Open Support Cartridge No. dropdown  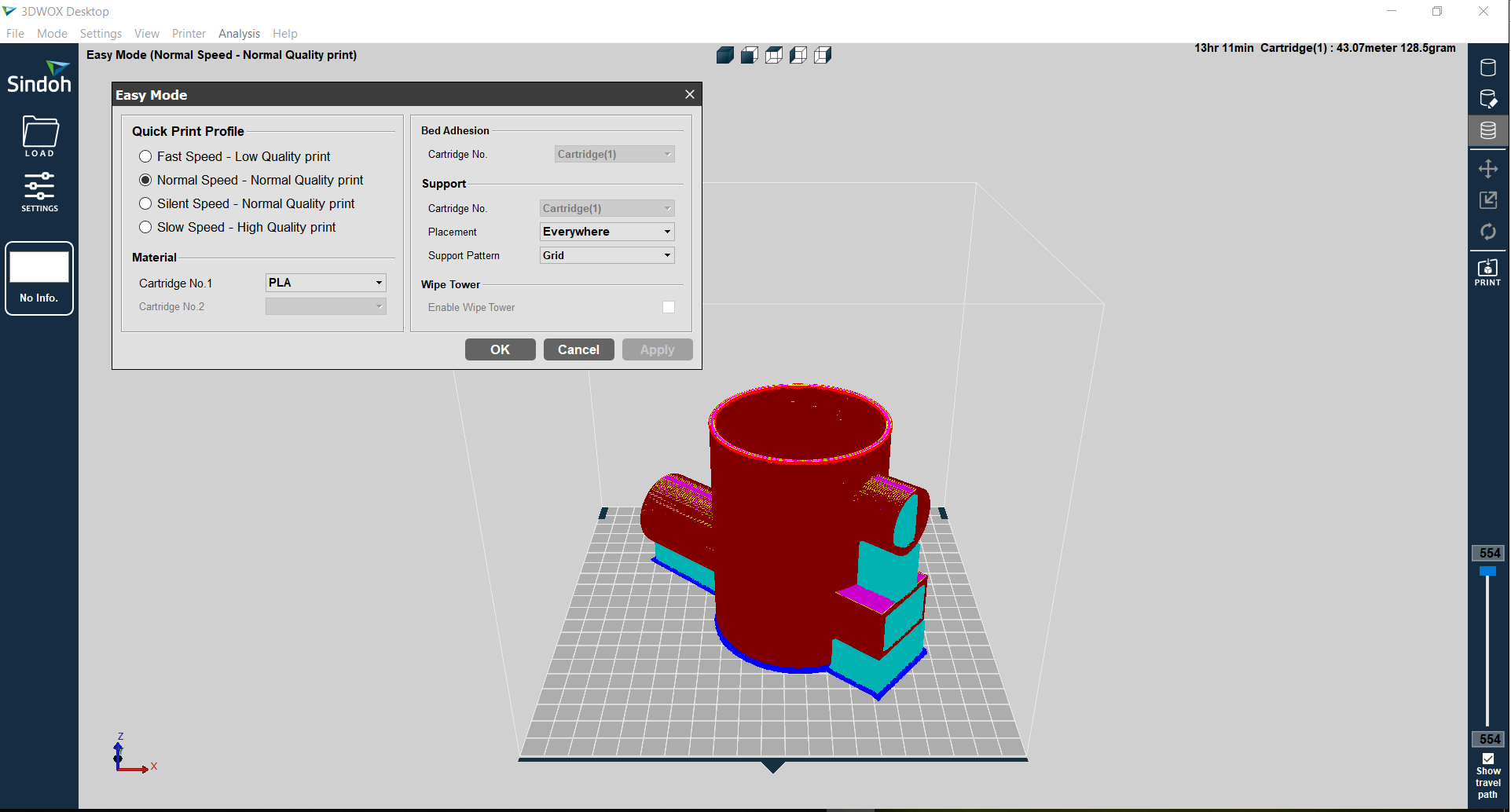point(607,208)
